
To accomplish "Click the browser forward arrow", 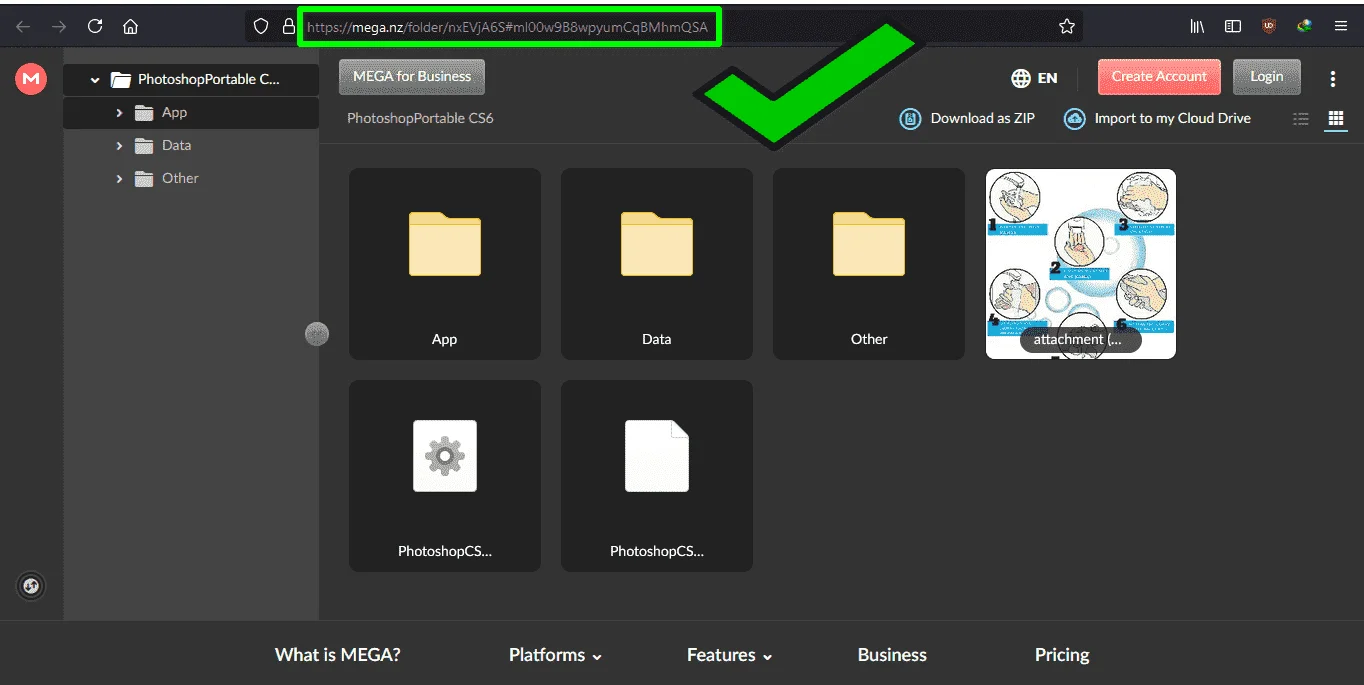I will point(59,27).
